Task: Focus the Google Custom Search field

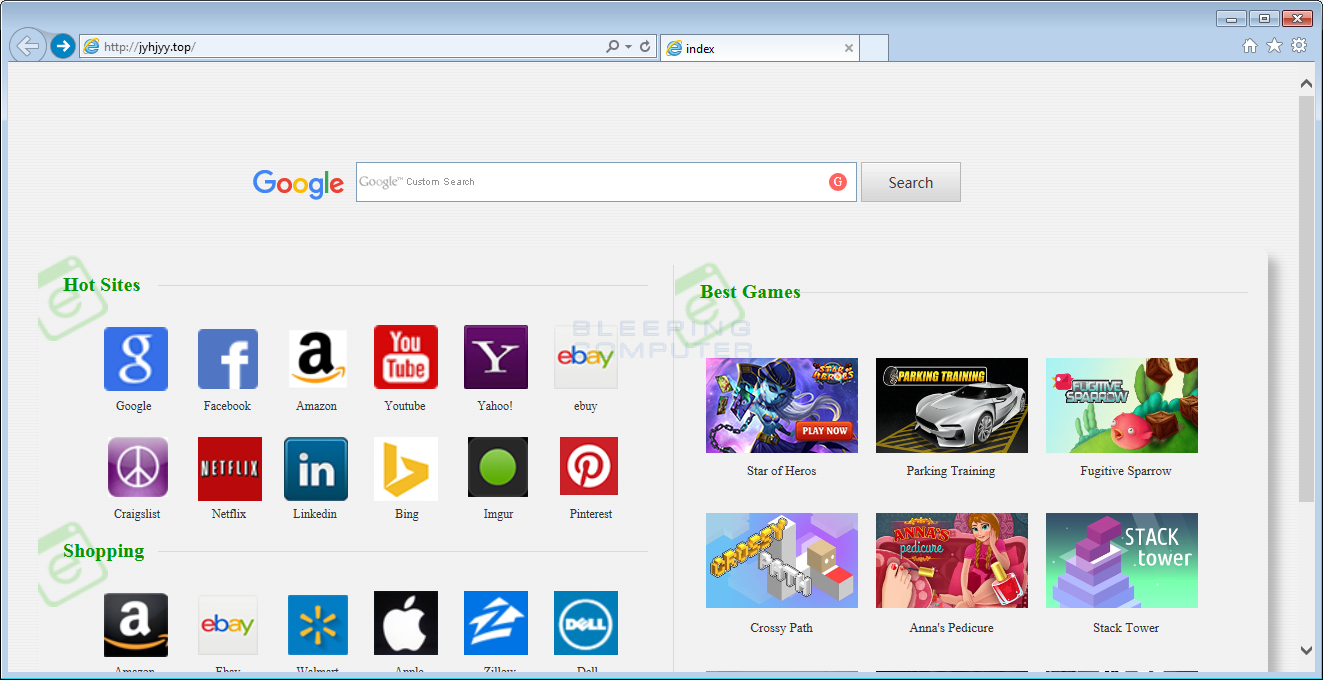Action: coord(606,182)
